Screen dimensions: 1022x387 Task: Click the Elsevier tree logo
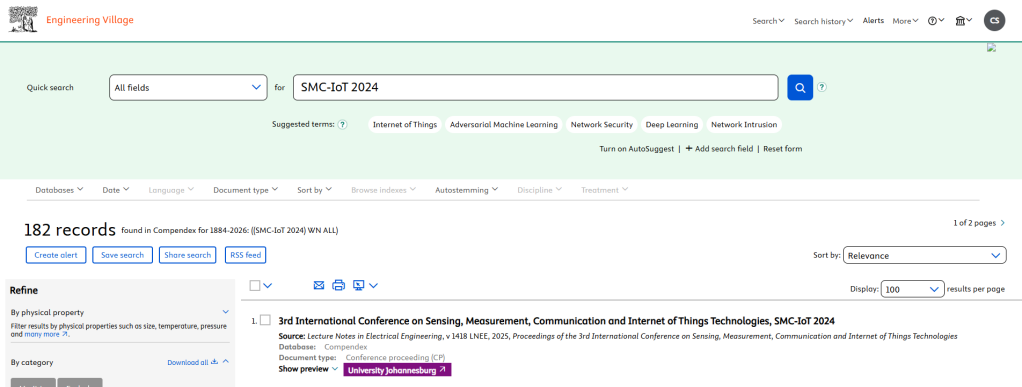click(x=23, y=20)
